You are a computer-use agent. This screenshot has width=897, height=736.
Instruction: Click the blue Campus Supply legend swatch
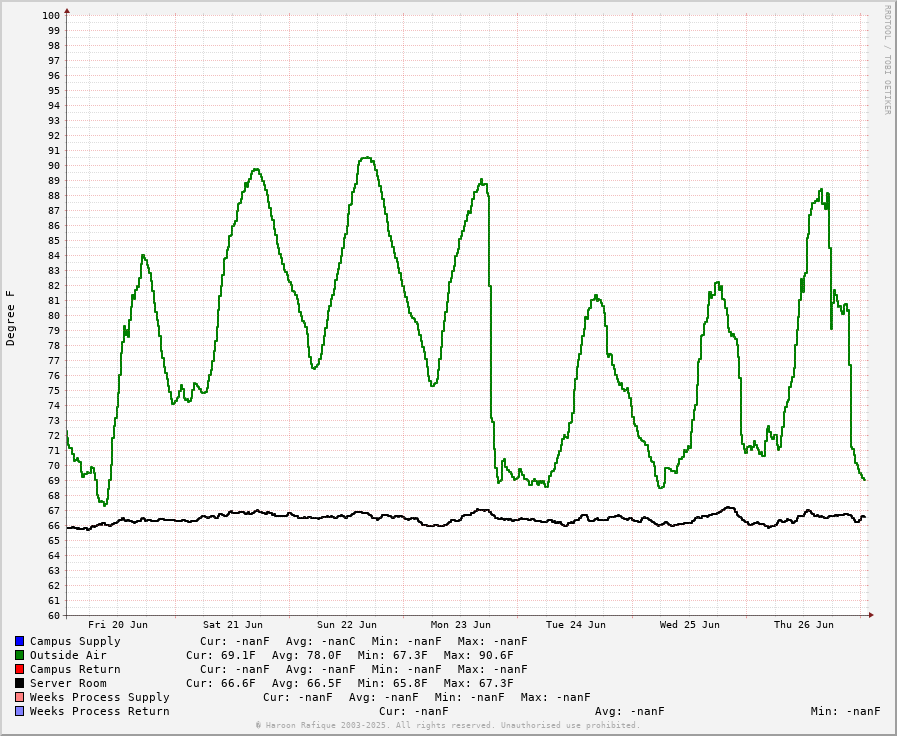coord(19,641)
